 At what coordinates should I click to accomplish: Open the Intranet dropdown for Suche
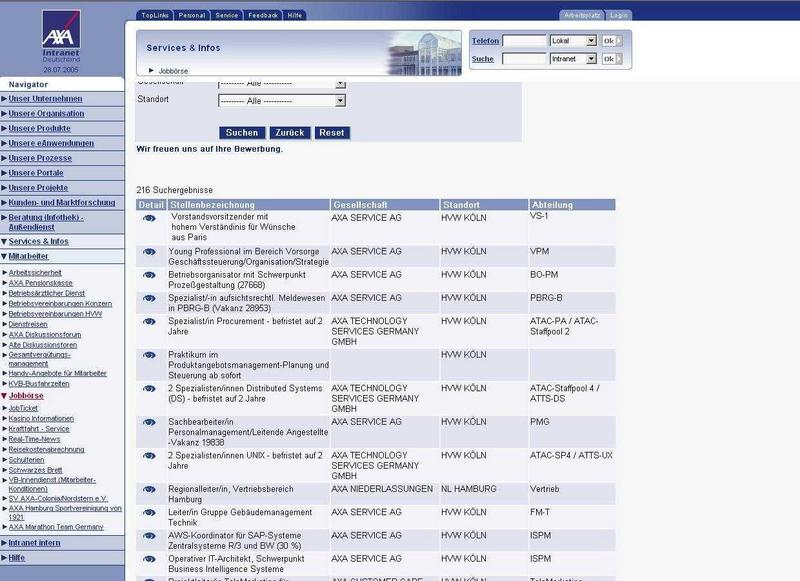pos(573,59)
